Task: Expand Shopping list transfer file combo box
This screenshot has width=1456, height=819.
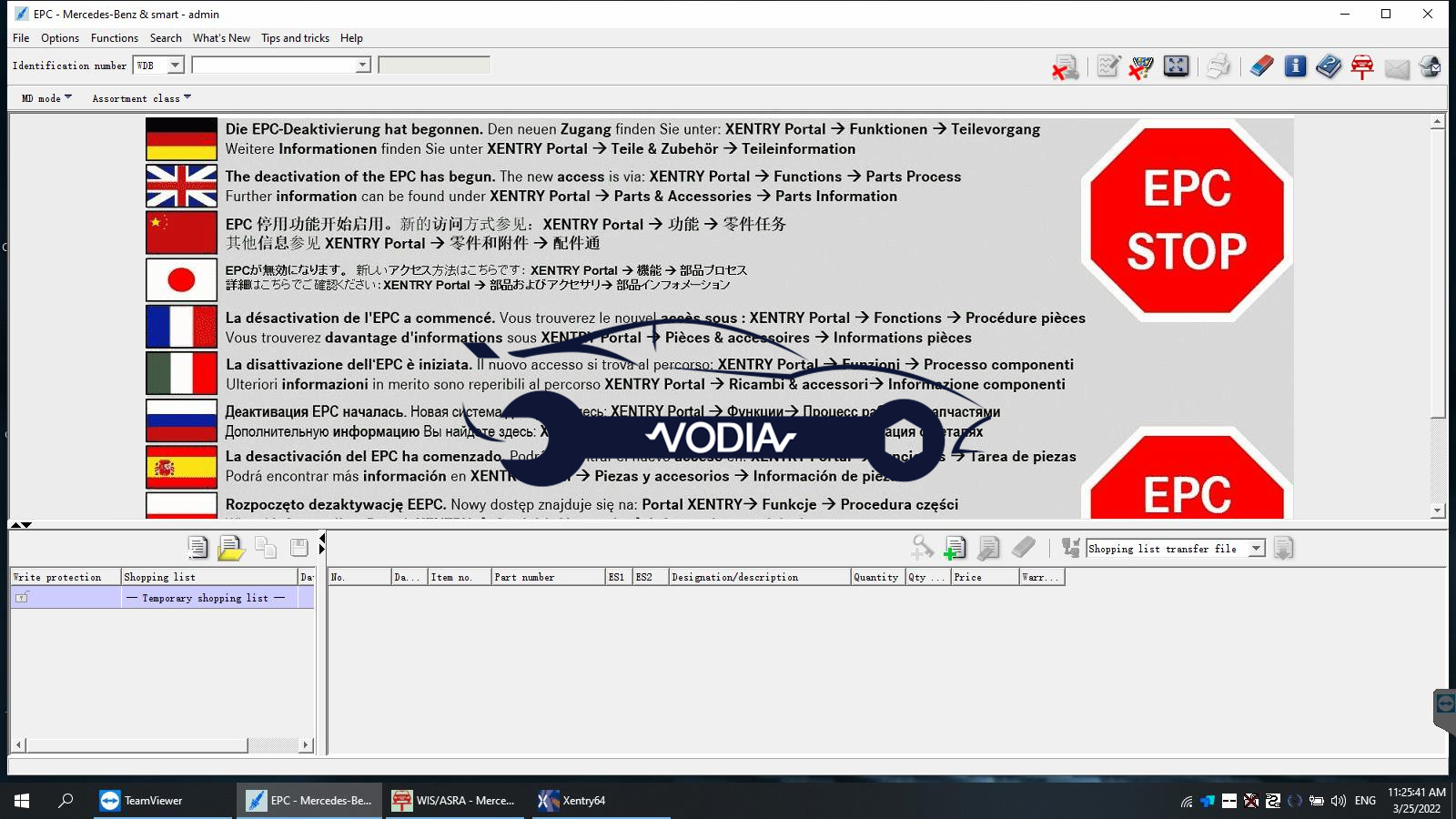Action: click(x=1256, y=549)
